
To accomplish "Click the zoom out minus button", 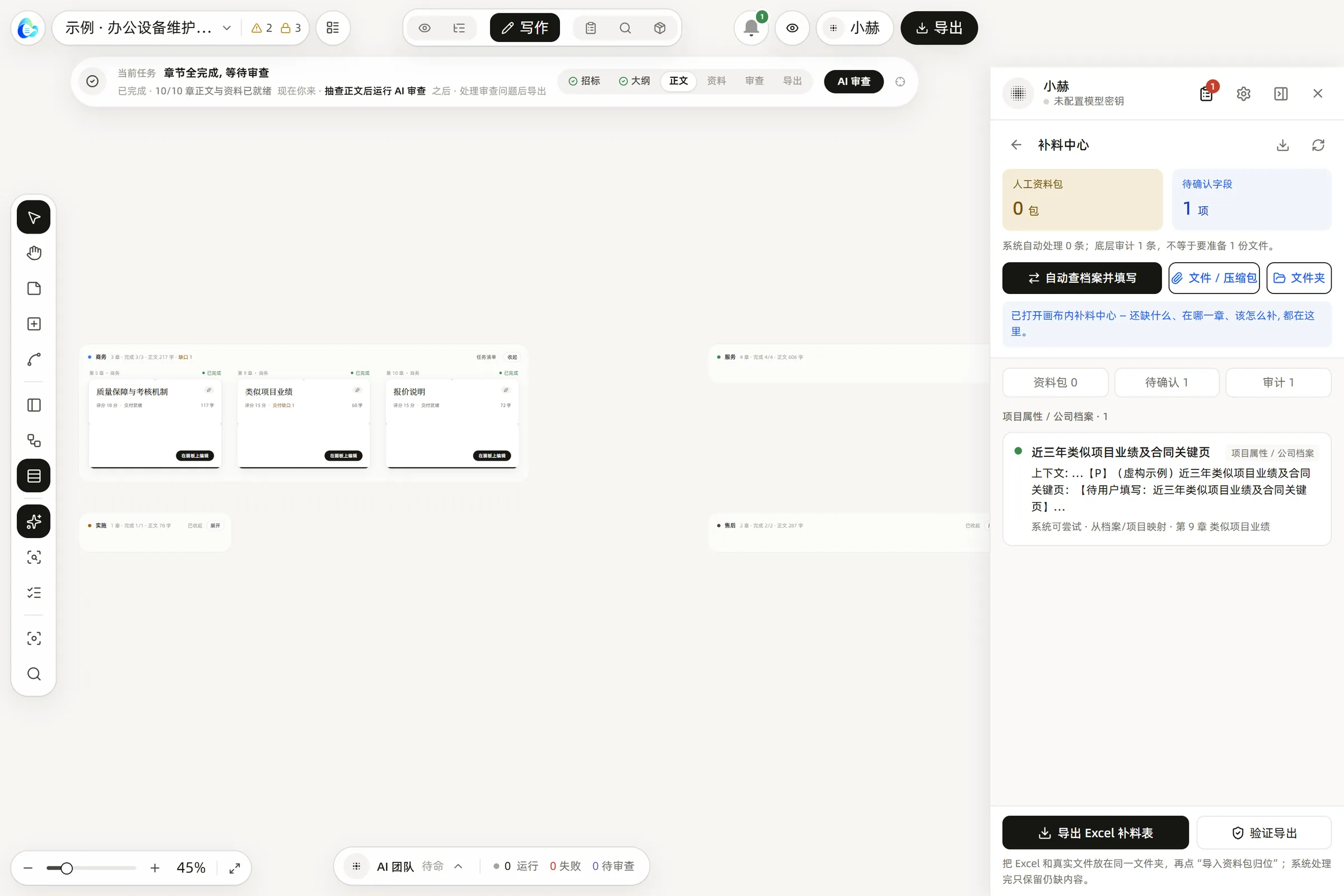I will (28, 868).
